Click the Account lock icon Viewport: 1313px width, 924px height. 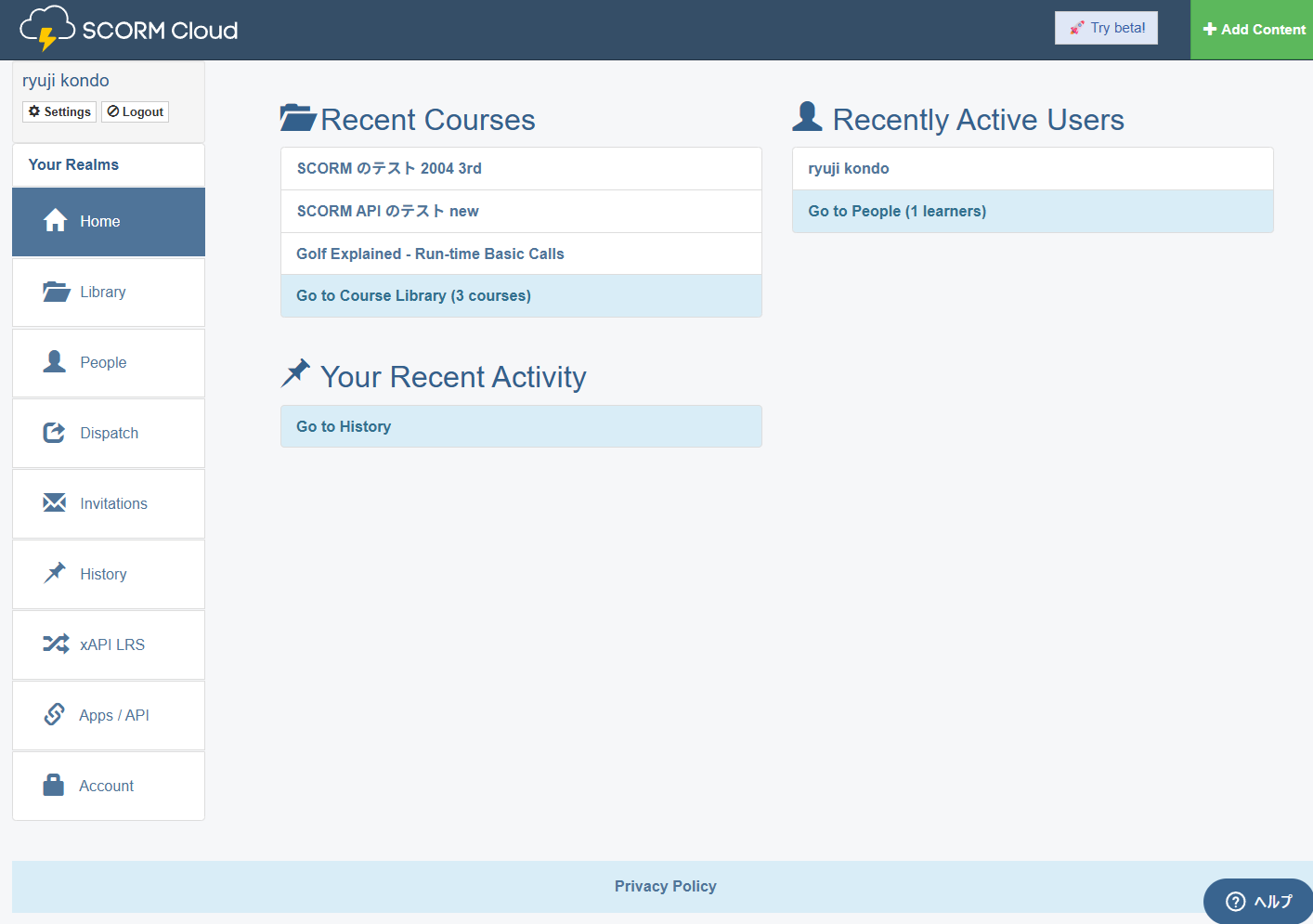tap(54, 786)
